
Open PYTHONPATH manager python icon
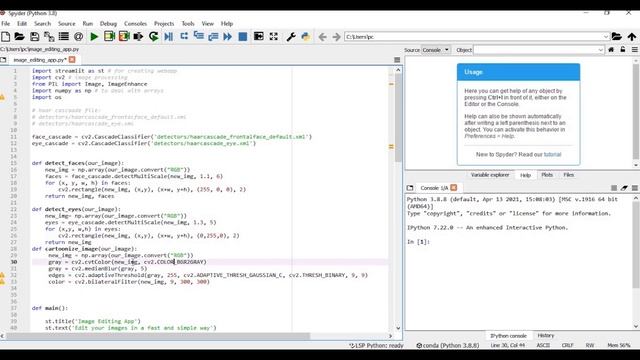click(x=305, y=37)
